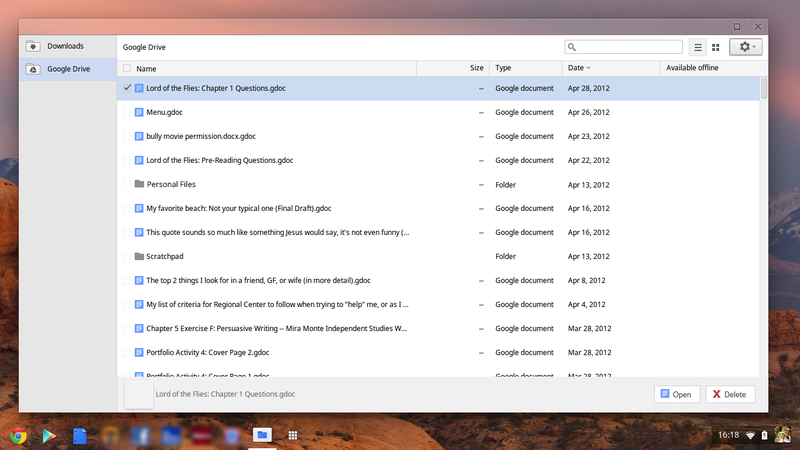800x450 pixels.
Task: Select Google Drive in the sidebar
Action: point(68,69)
